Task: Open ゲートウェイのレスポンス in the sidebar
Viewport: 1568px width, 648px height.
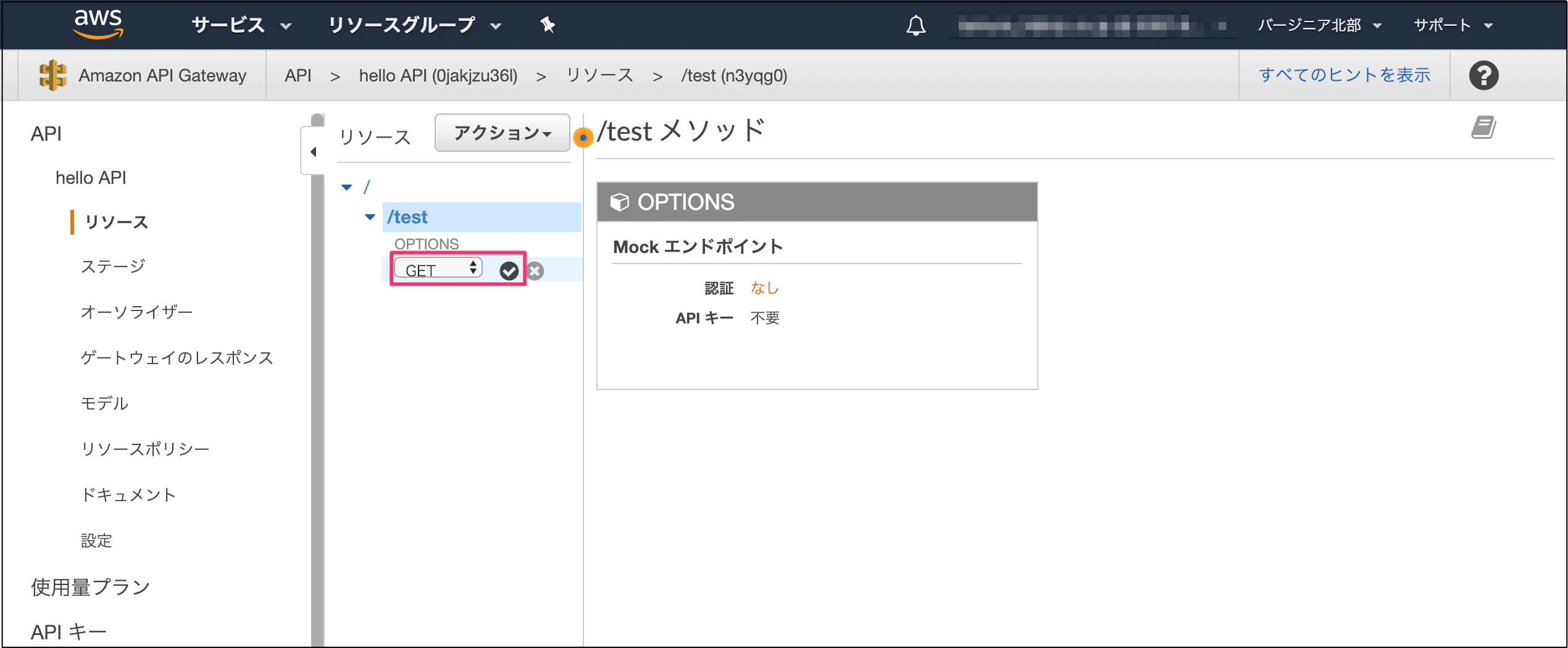Action: pyautogui.click(x=177, y=358)
